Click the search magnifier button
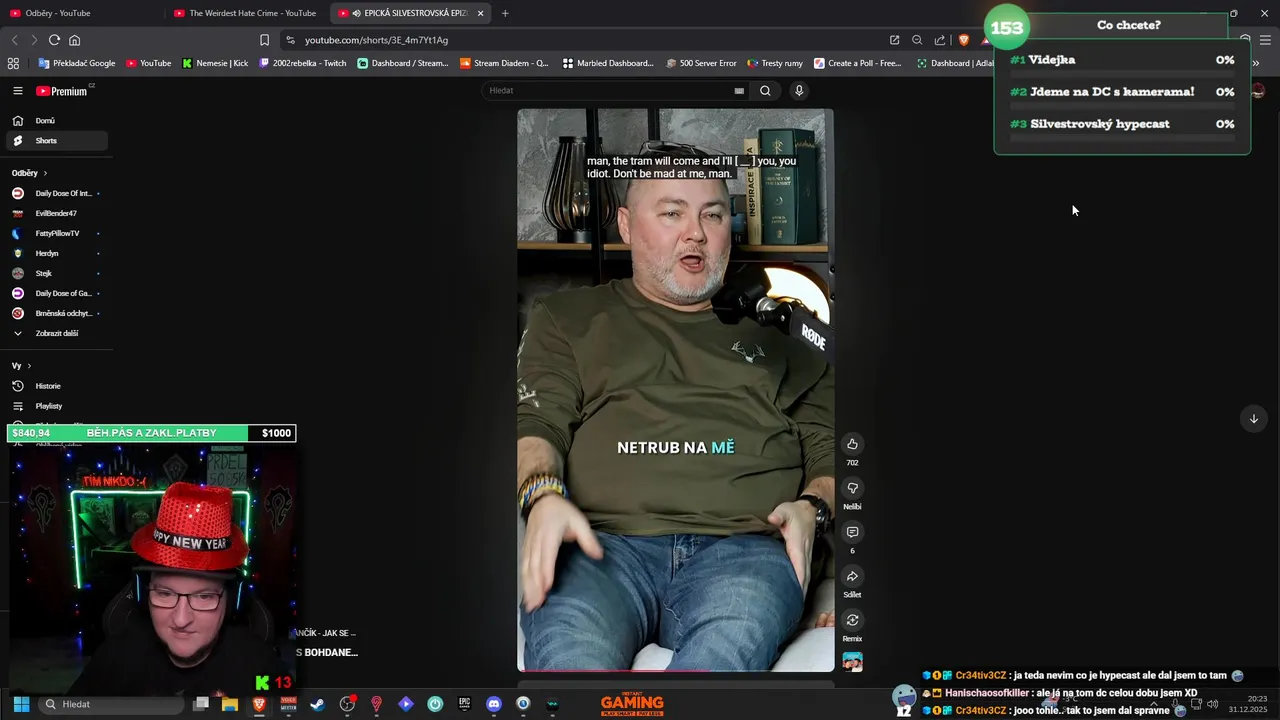This screenshot has width=1280, height=720. coord(765,91)
